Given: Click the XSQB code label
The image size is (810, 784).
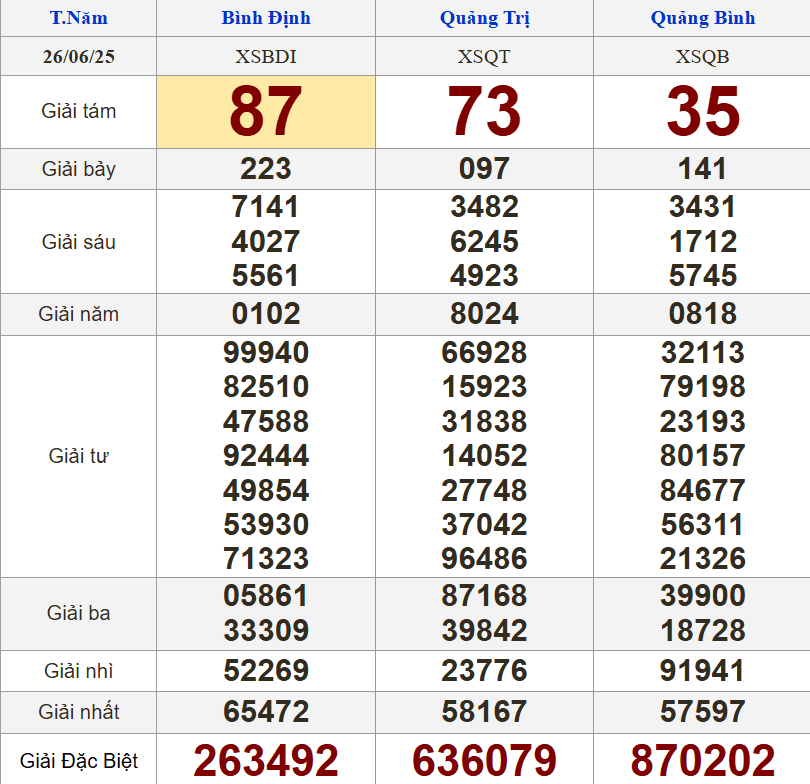Looking at the screenshot, I should point(703,57).
